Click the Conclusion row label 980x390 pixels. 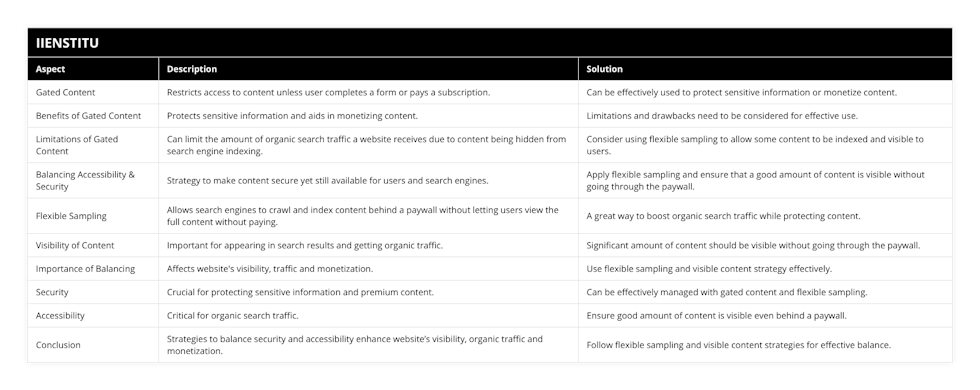click(58, 345)
